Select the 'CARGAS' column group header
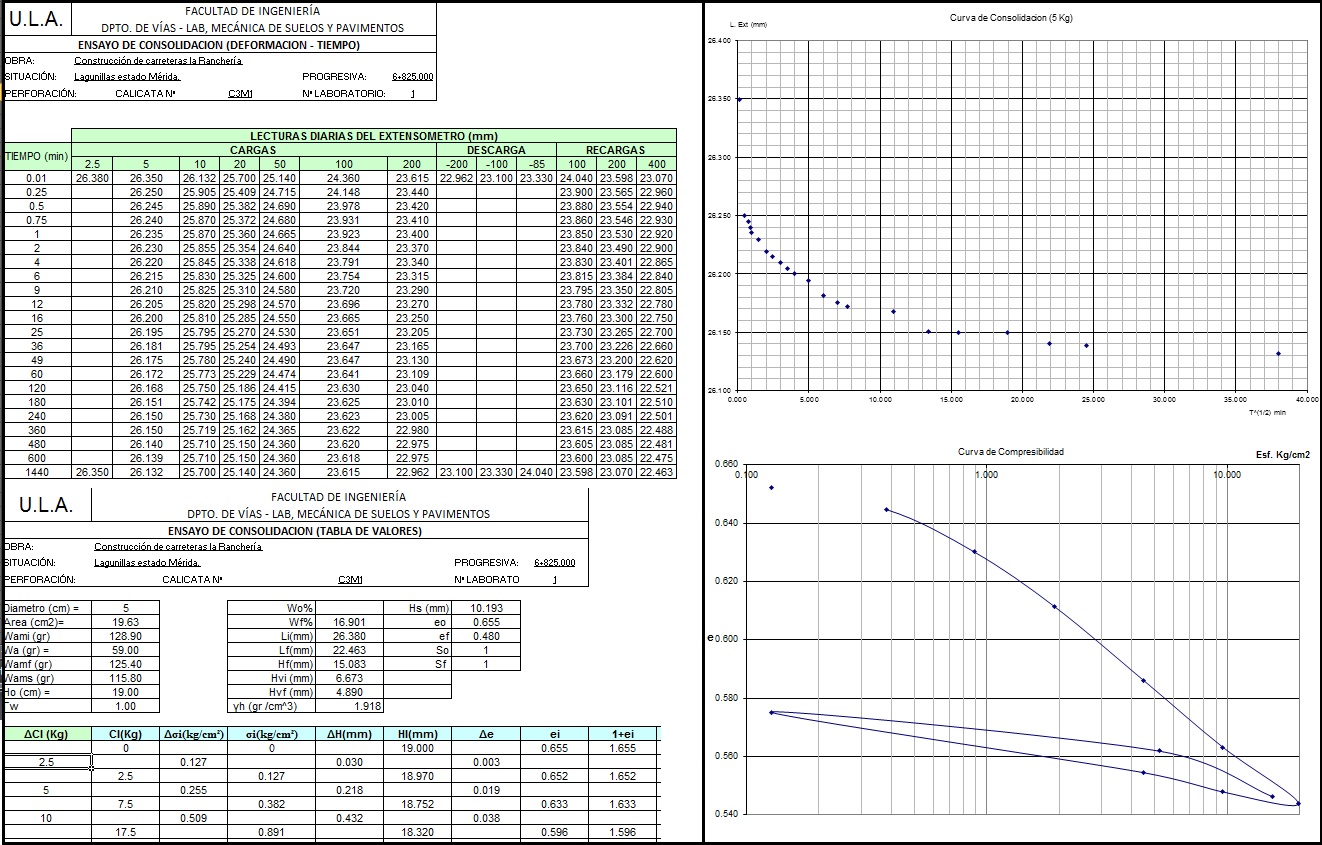 pos(254,150)
